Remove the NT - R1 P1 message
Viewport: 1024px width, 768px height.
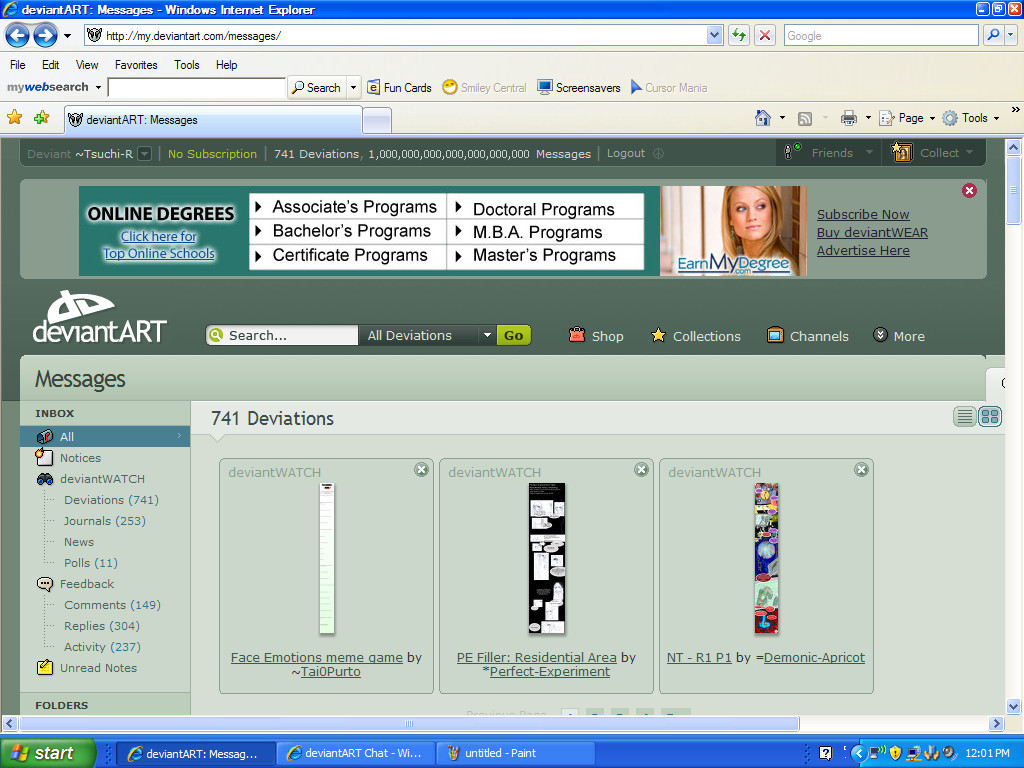click(x=861, y=470)
